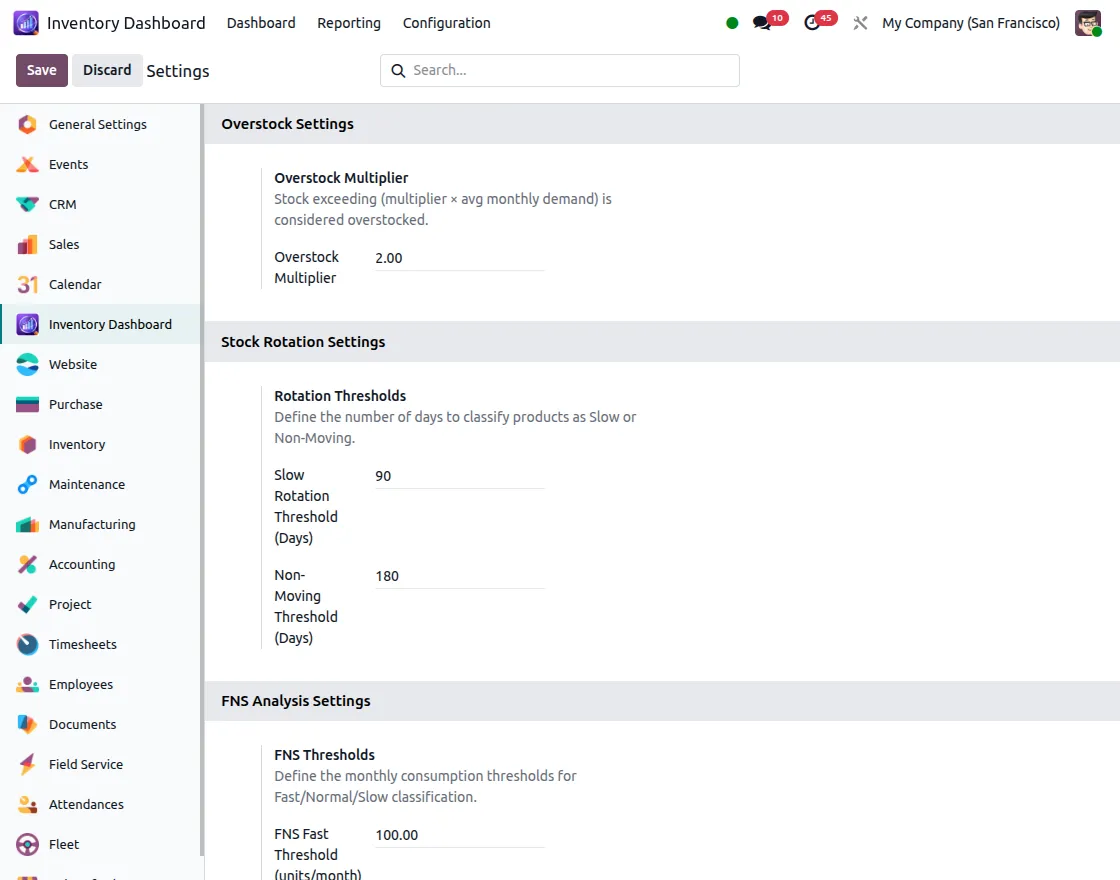This screenshot has width=1120, height=880.
Task: Click the developer tools wrench icon
Action: click(x=860, y=23)
